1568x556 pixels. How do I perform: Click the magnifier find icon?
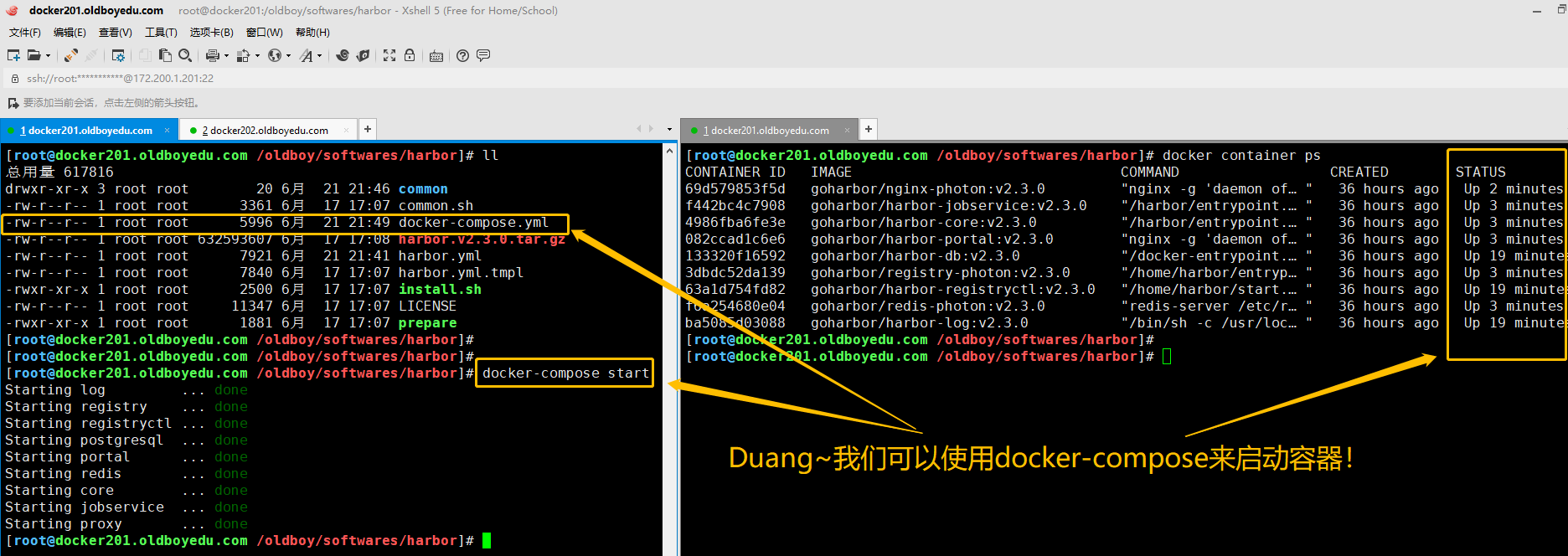pyautogui.click(x=185, y=55)
